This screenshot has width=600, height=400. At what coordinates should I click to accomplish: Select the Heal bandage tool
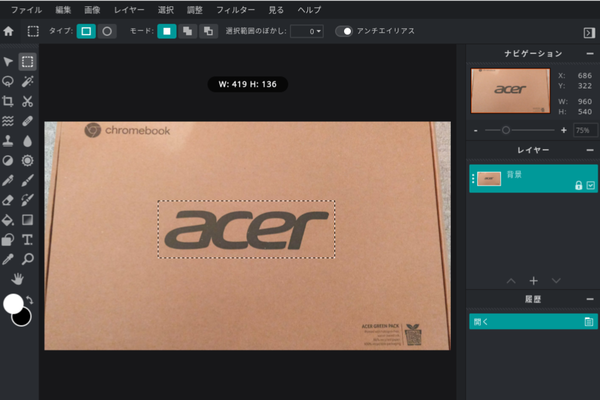[x=27, y=121]
